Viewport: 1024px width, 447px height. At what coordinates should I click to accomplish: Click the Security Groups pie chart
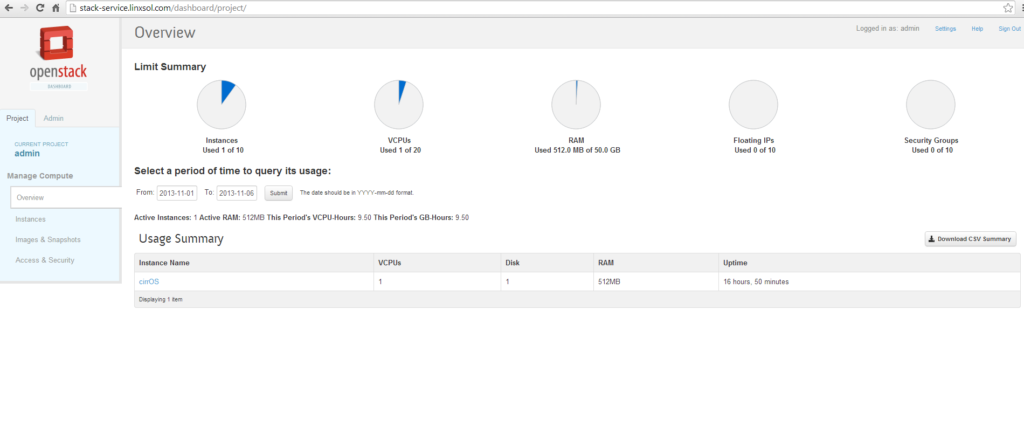[x=931, y=105]
